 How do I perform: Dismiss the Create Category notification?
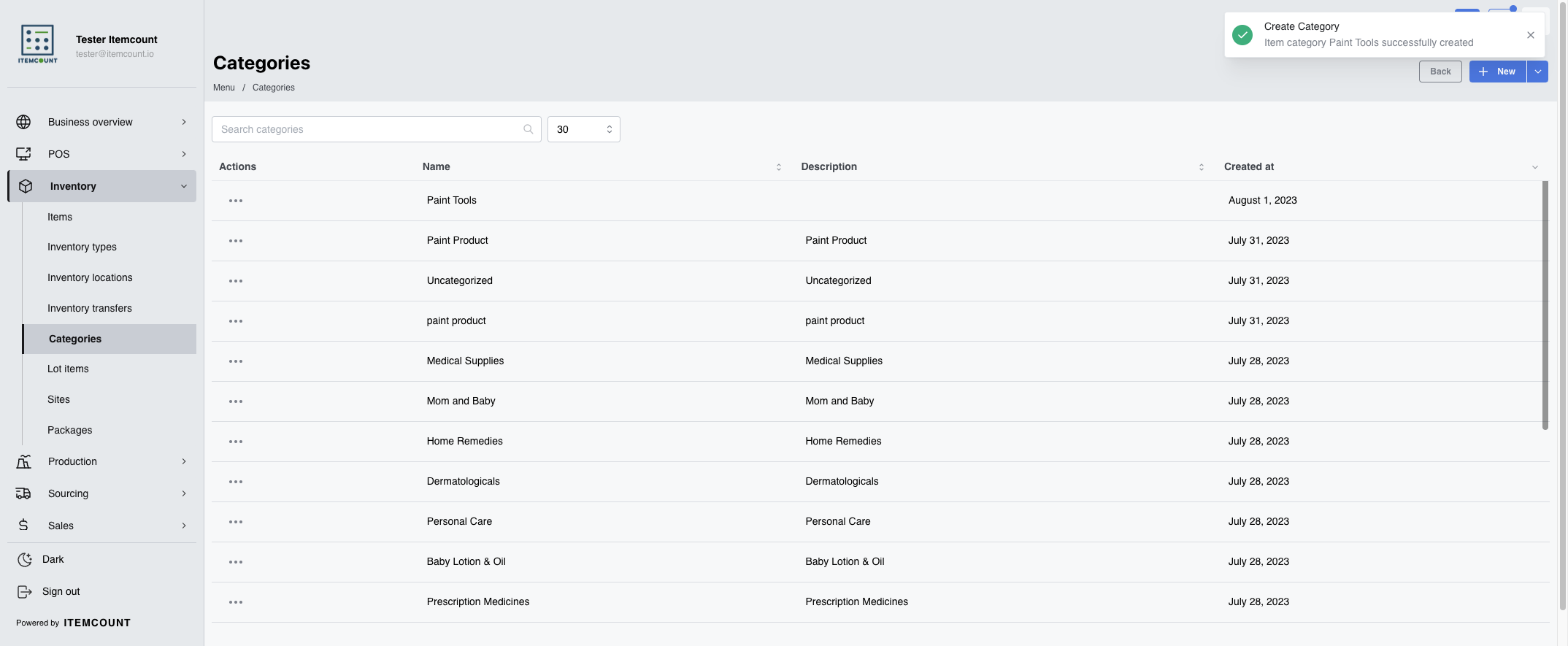1531,35
